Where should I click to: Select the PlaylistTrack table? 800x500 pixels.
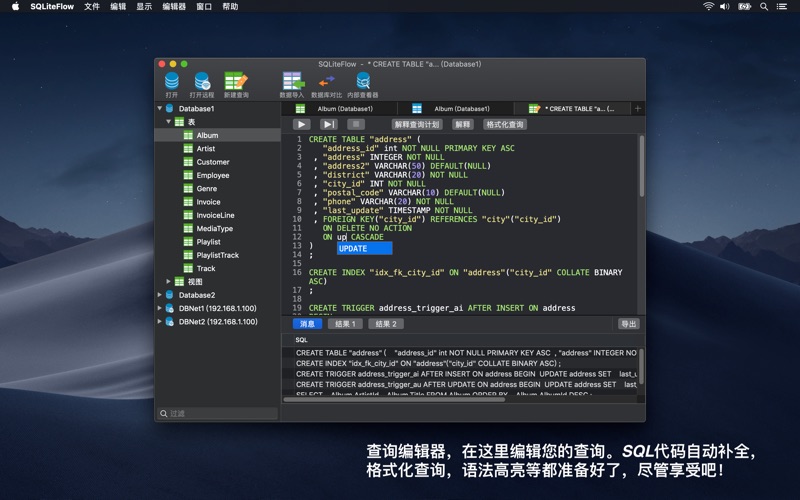tap(217, 255)
